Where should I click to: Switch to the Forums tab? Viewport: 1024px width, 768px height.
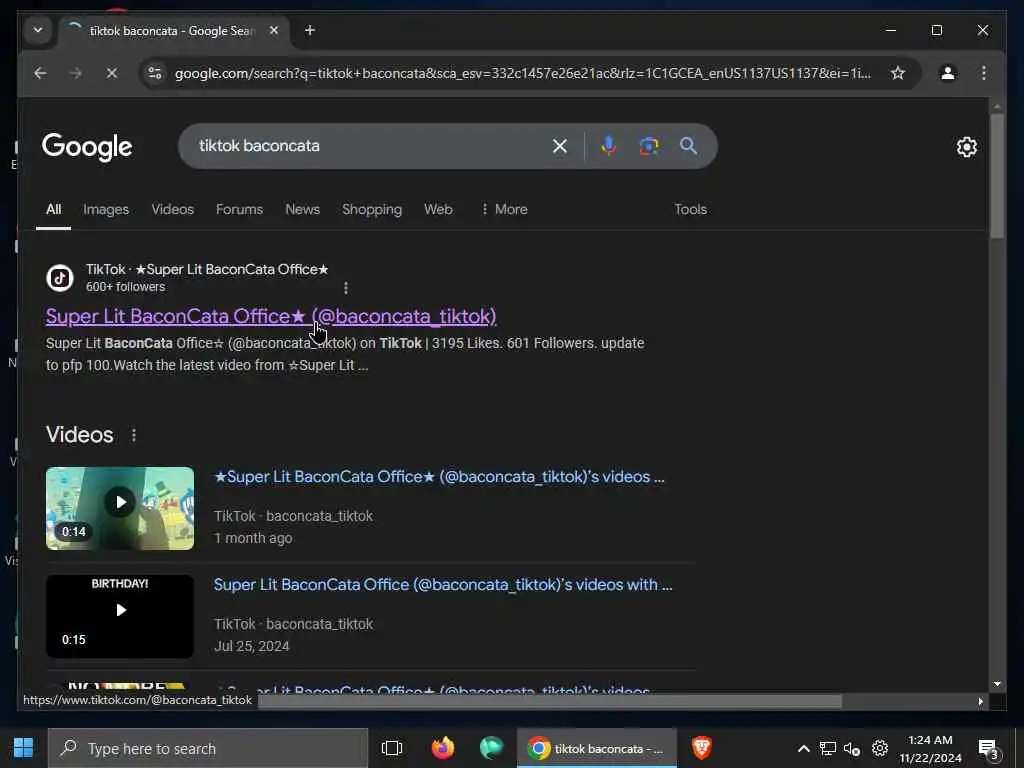[239, 209]
